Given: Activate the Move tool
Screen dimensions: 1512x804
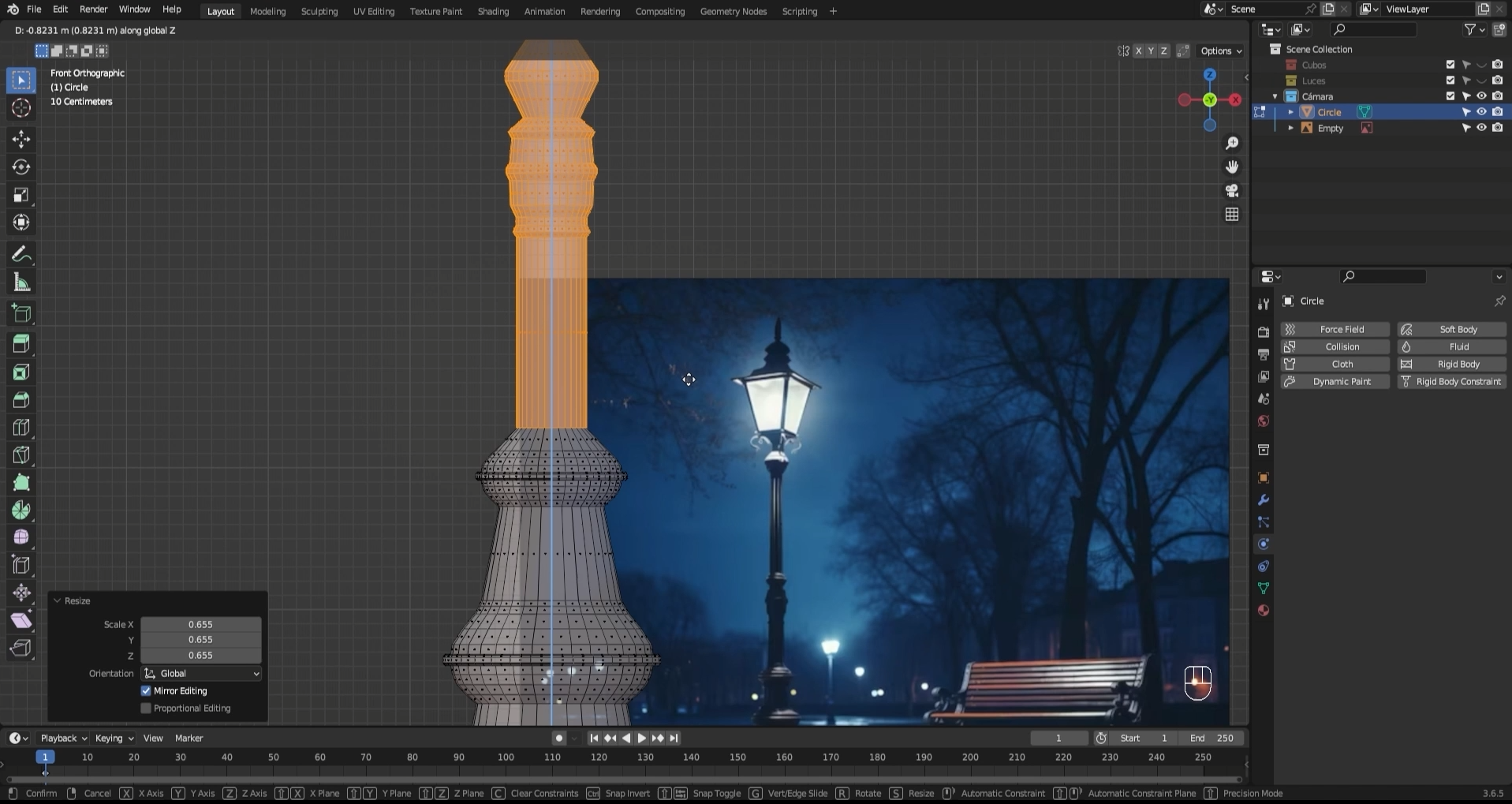Looking at the screenshot, I should [21, 140].
